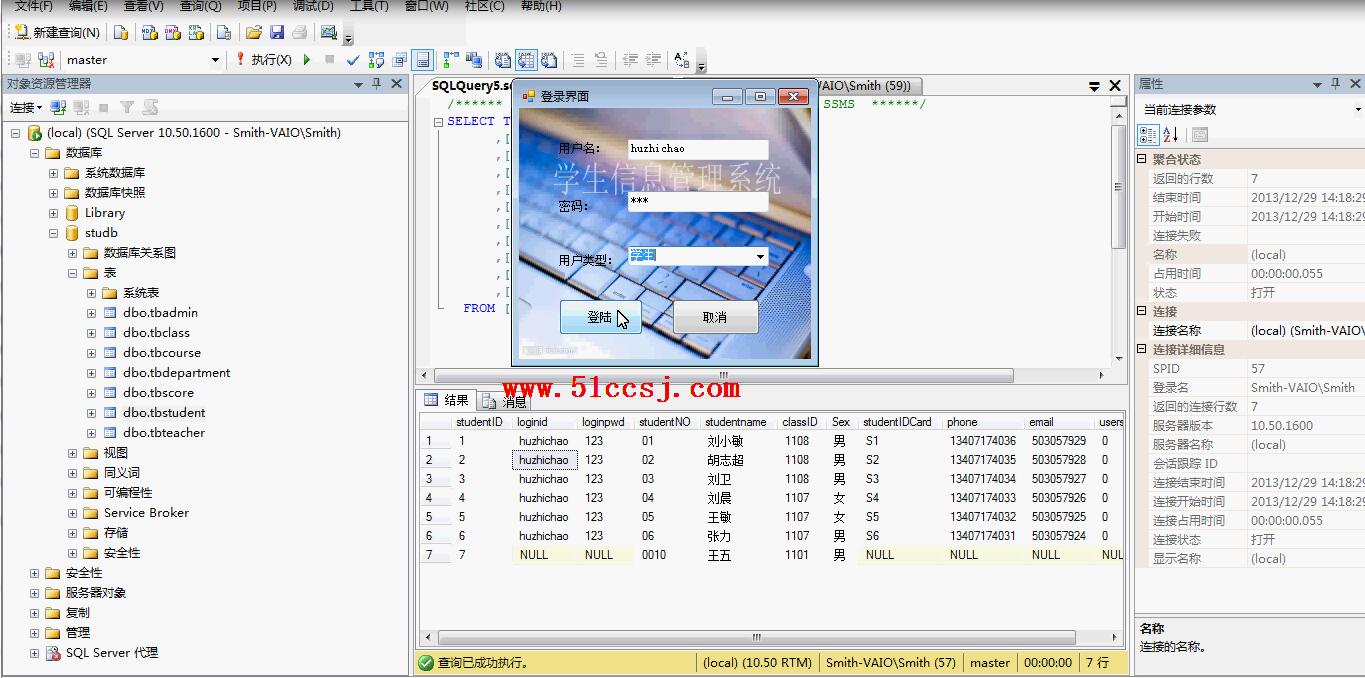Image resolution: width=1365 pixels, height=678 pixels.
Task: Click the print icon in toolbar
Action: [x=299, y=32]
